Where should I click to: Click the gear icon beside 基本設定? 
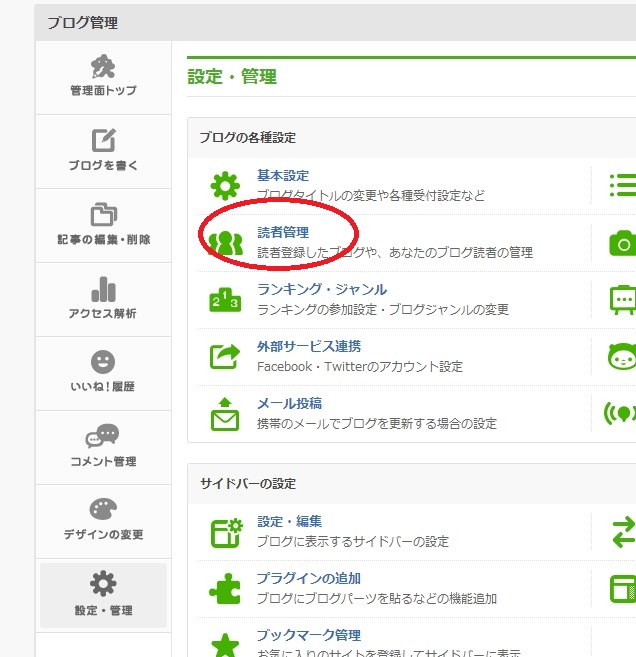coord(225,186)
